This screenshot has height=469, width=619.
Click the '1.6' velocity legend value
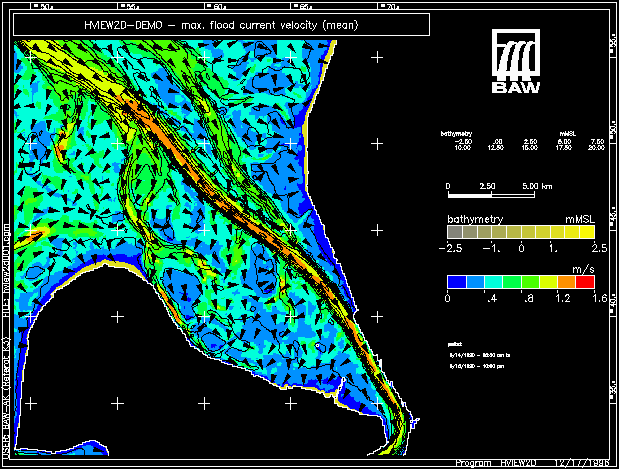600,298
